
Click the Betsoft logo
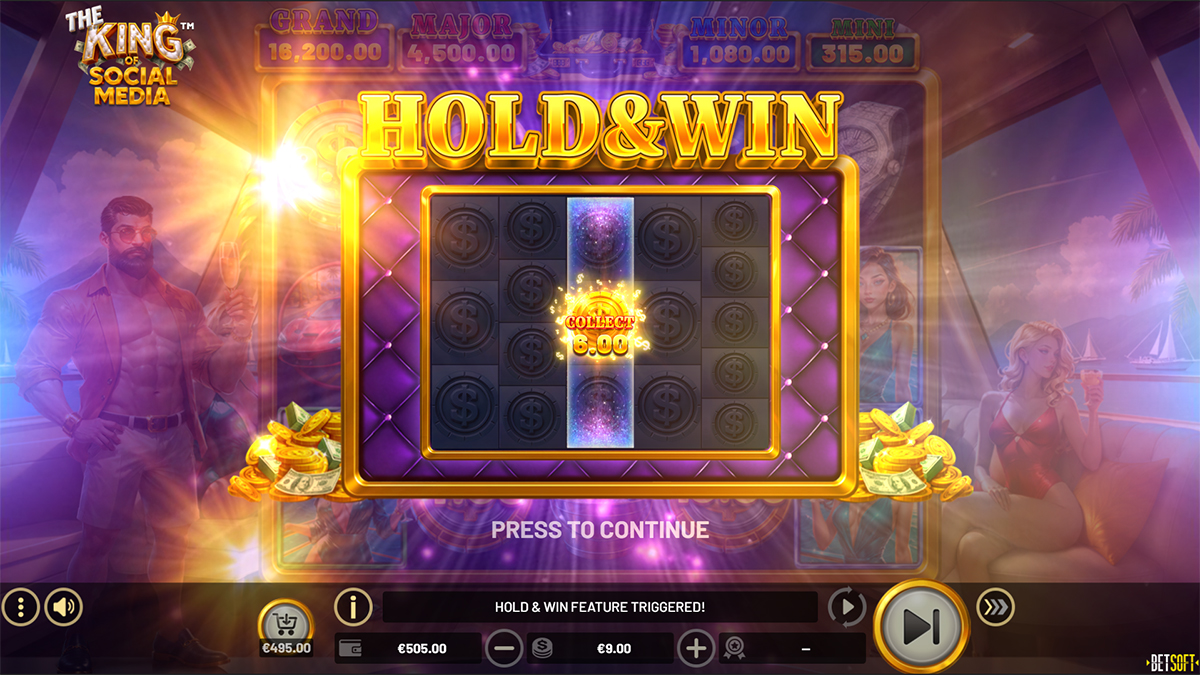point(1172,662)
